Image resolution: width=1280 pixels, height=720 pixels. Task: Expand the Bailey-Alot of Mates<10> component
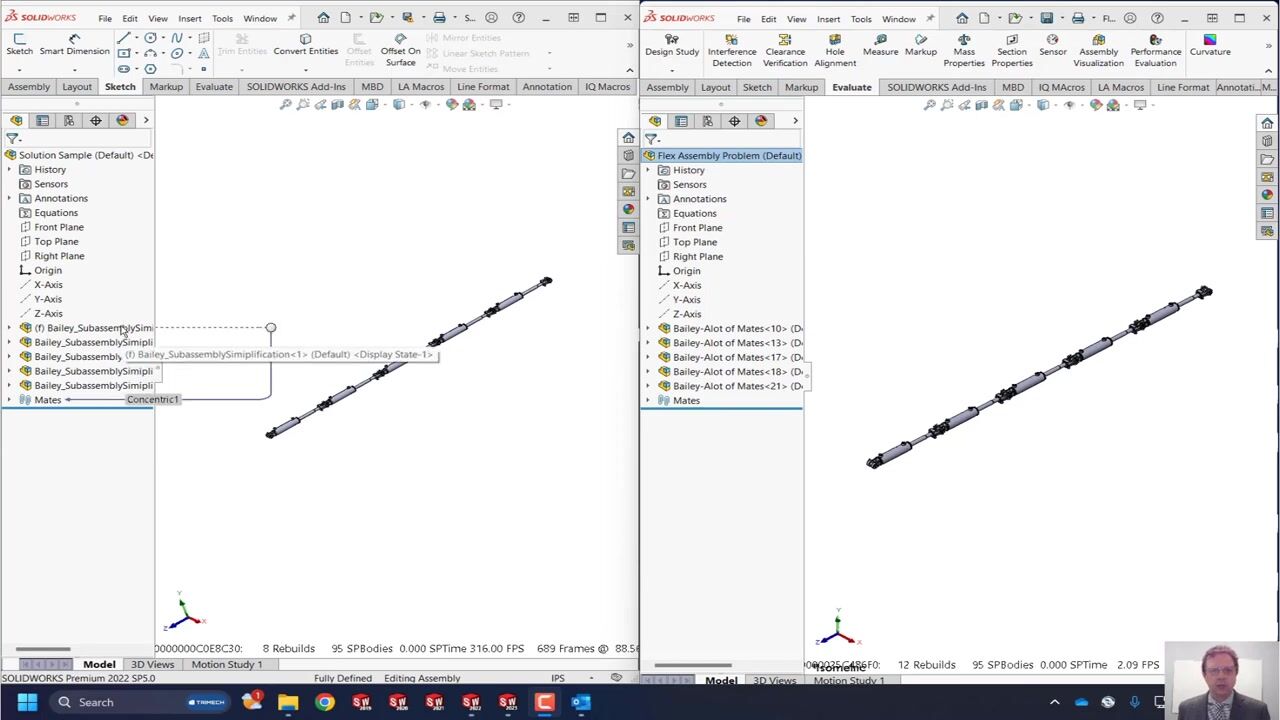pos(648,328)
